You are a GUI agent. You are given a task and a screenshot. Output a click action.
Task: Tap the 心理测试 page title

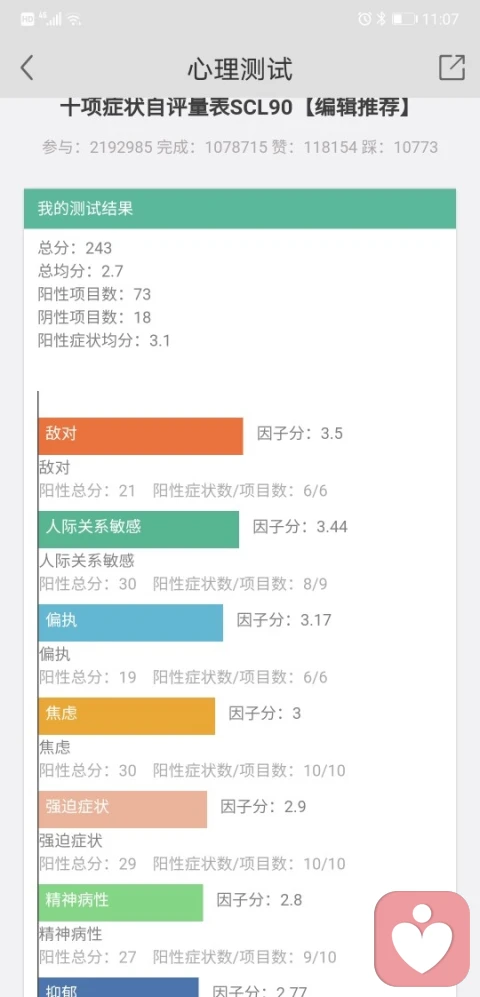point(240,69)
